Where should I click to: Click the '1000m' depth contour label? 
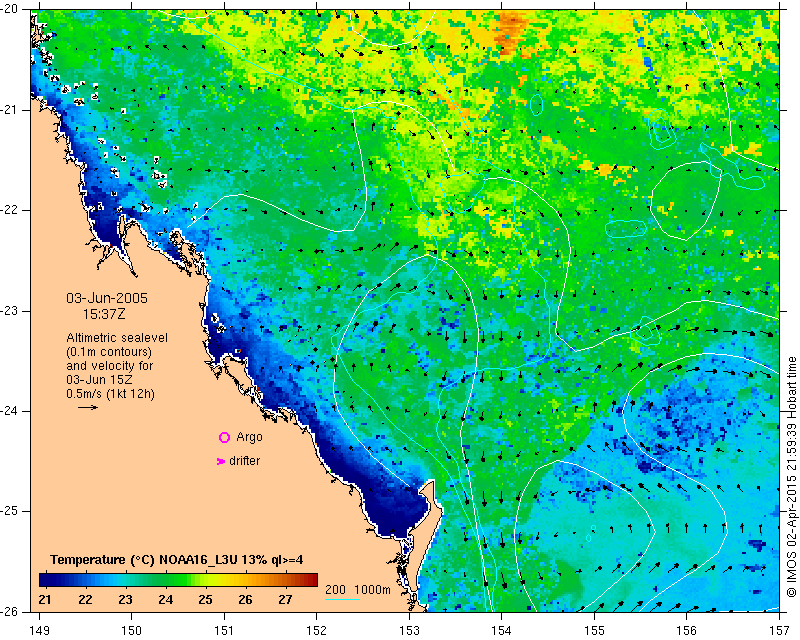(x=372, y=589)
